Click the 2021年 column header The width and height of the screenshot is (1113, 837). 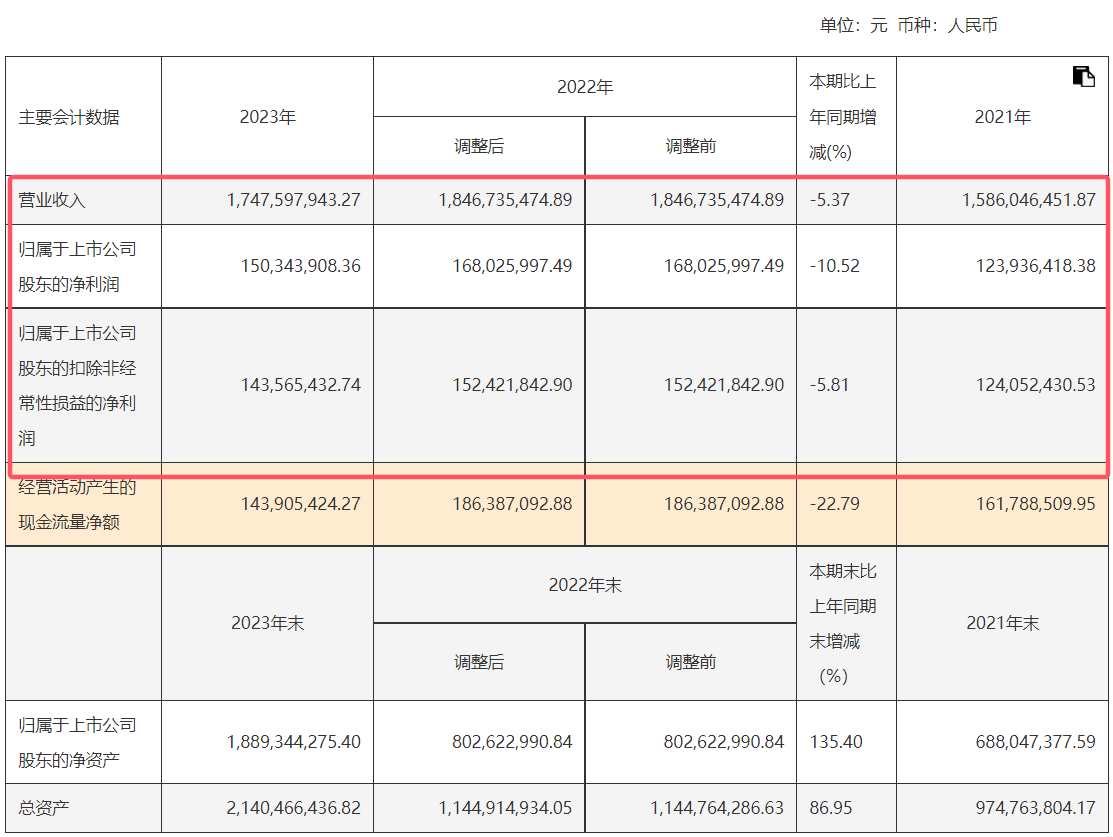point(1002,117)
